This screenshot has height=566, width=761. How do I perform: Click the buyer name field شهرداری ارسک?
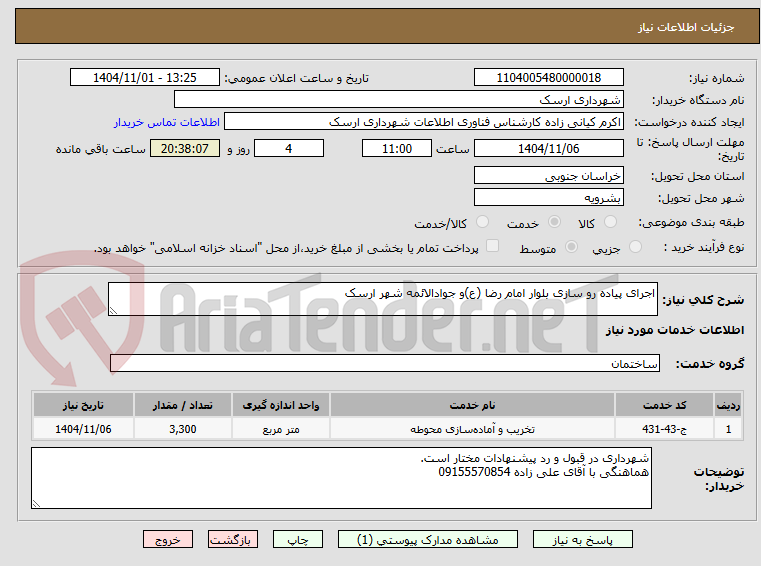398,100
